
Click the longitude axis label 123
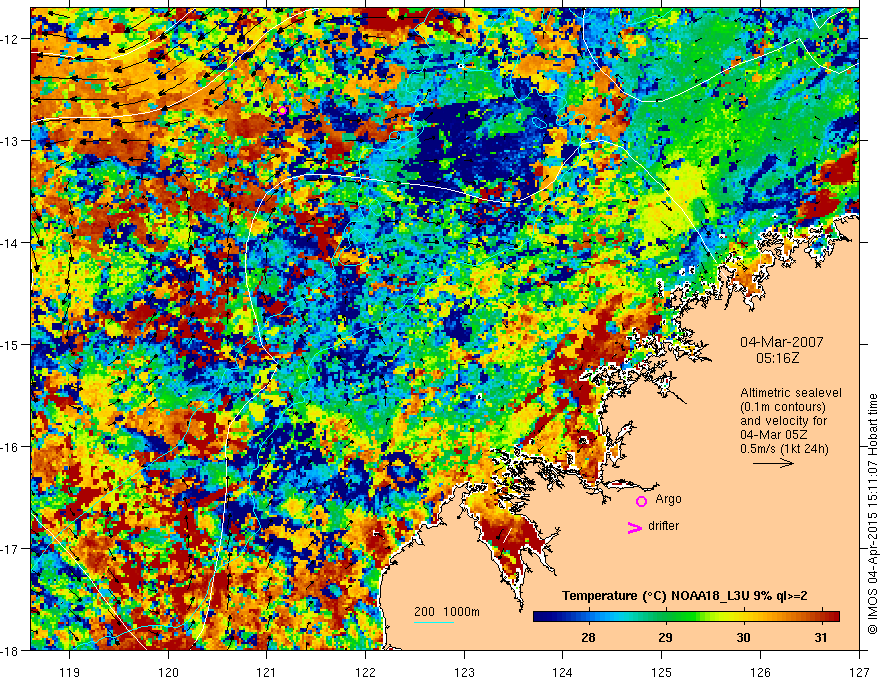(x=464, y=672)
